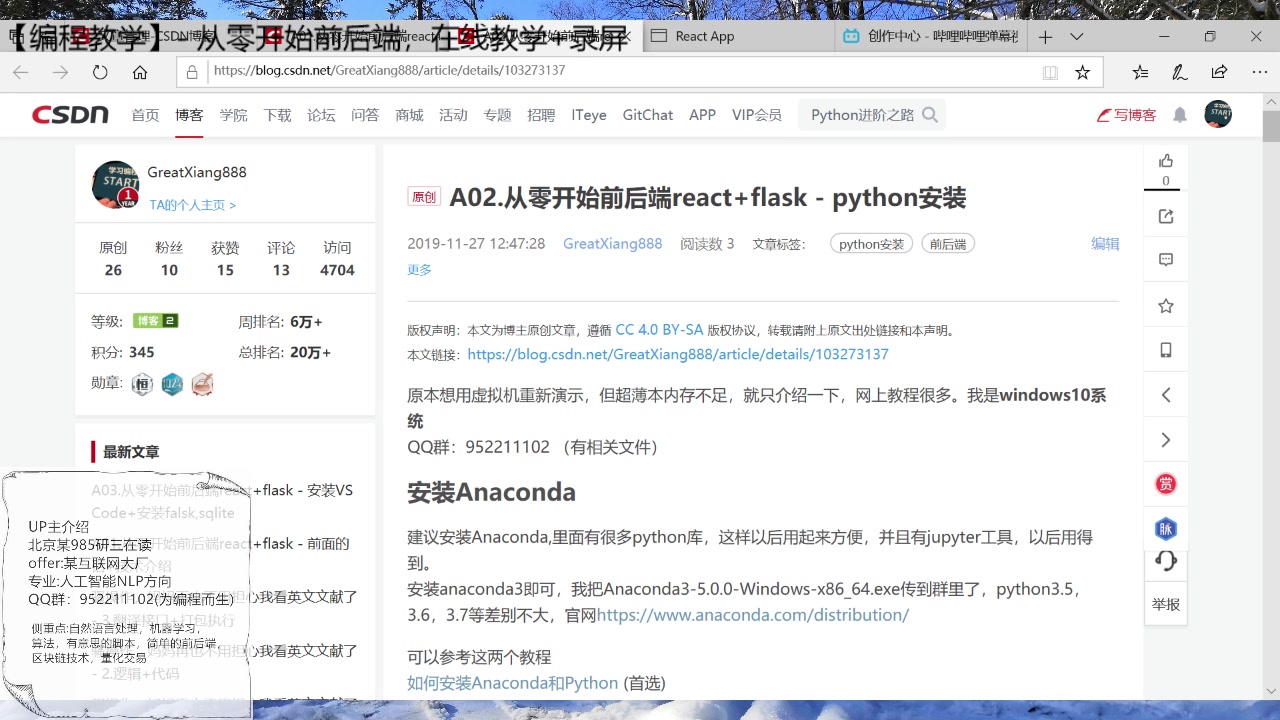Image resolution: width=1280 pixels, height=720 pixels.
Task: Share this page via browser share icon
Action: click(x=1219, y=72)
